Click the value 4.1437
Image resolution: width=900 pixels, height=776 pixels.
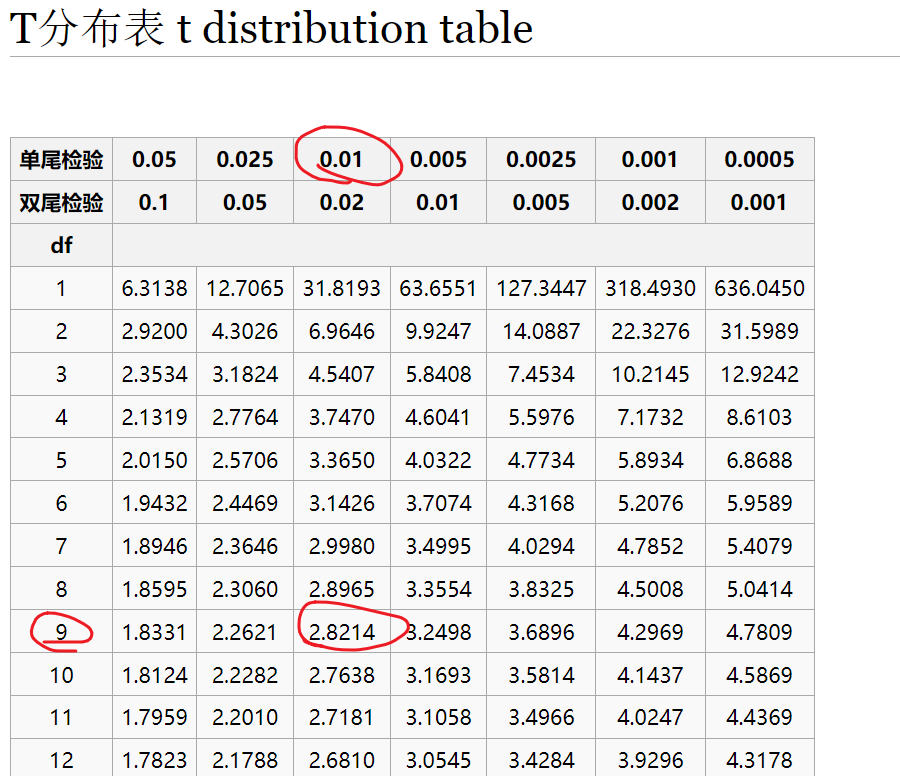point(650,675)
